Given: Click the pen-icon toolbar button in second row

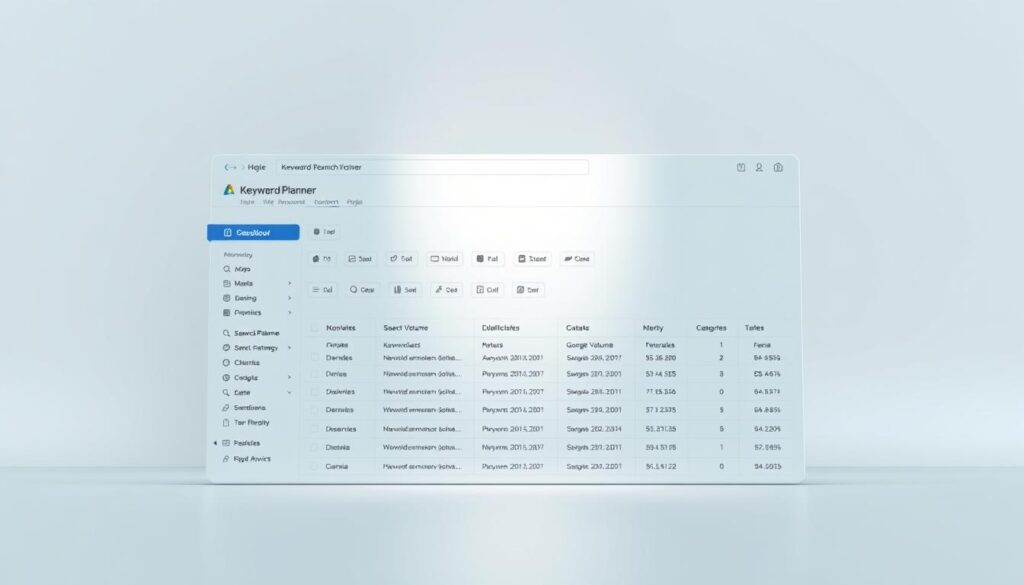Looking at the screenshot, I should point(447,290).
